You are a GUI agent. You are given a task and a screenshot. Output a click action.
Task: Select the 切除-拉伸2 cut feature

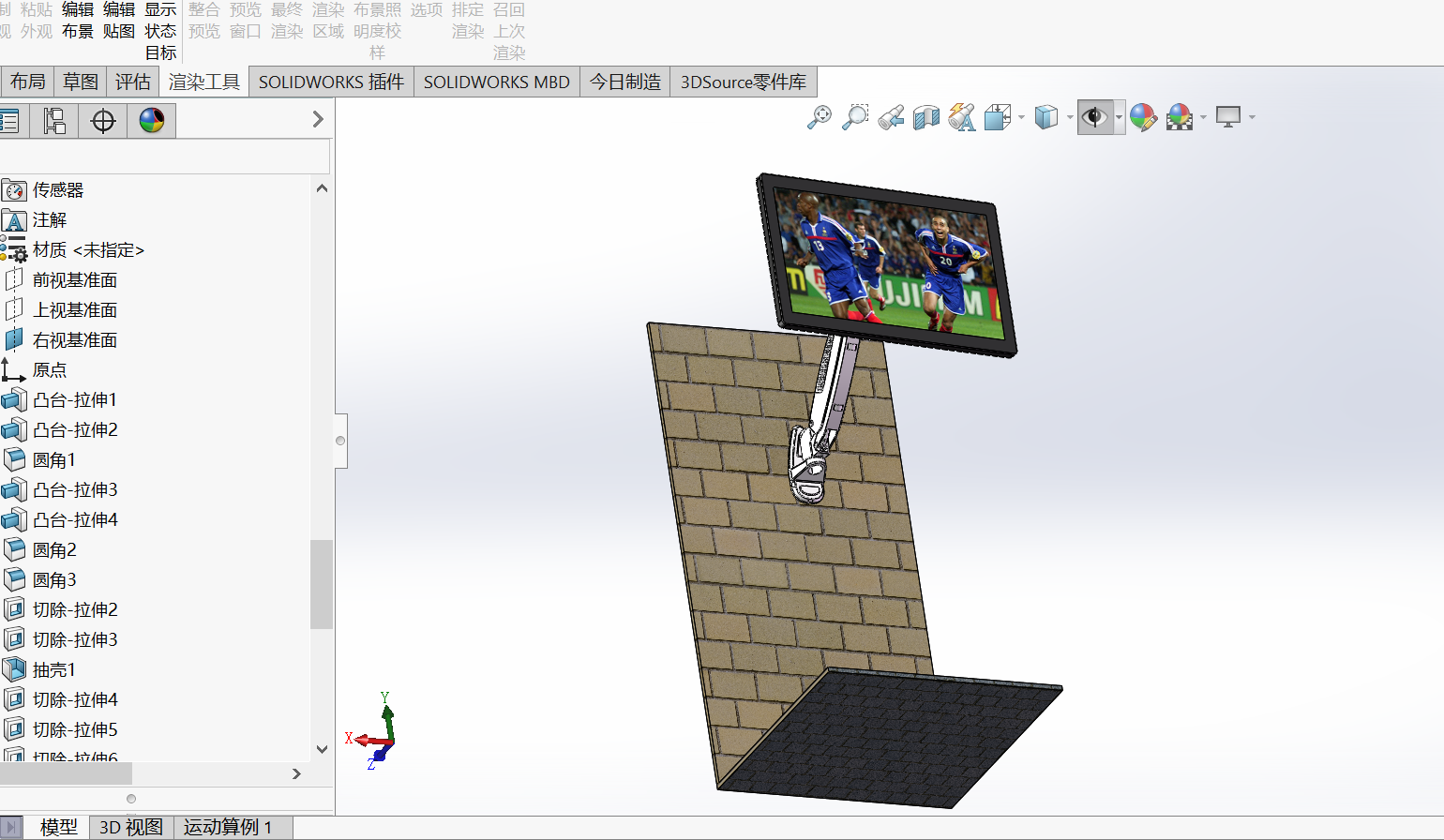[x=60, y=610]
